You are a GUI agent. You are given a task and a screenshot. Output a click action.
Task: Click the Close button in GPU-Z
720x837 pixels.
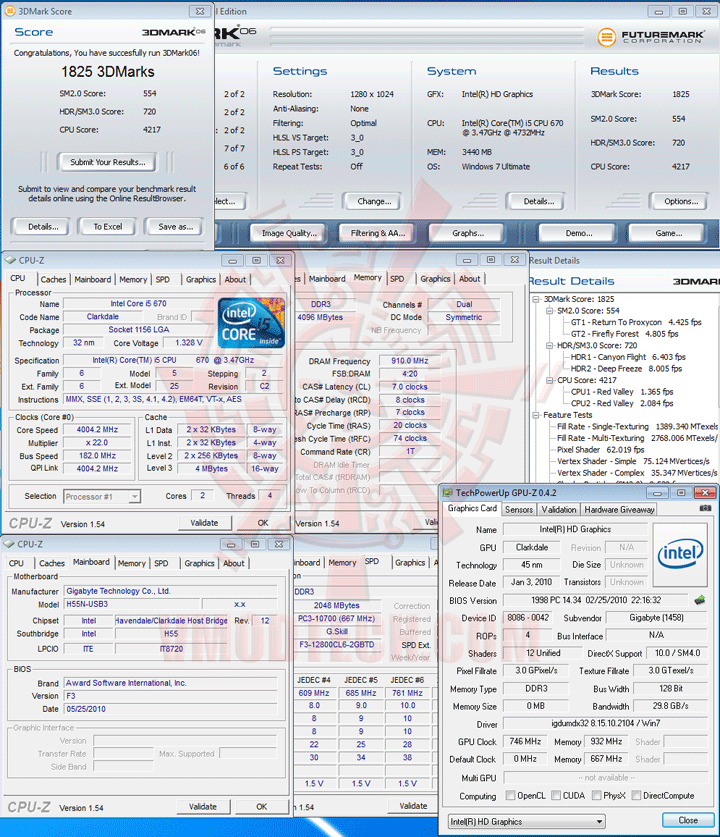click(688, 820)
